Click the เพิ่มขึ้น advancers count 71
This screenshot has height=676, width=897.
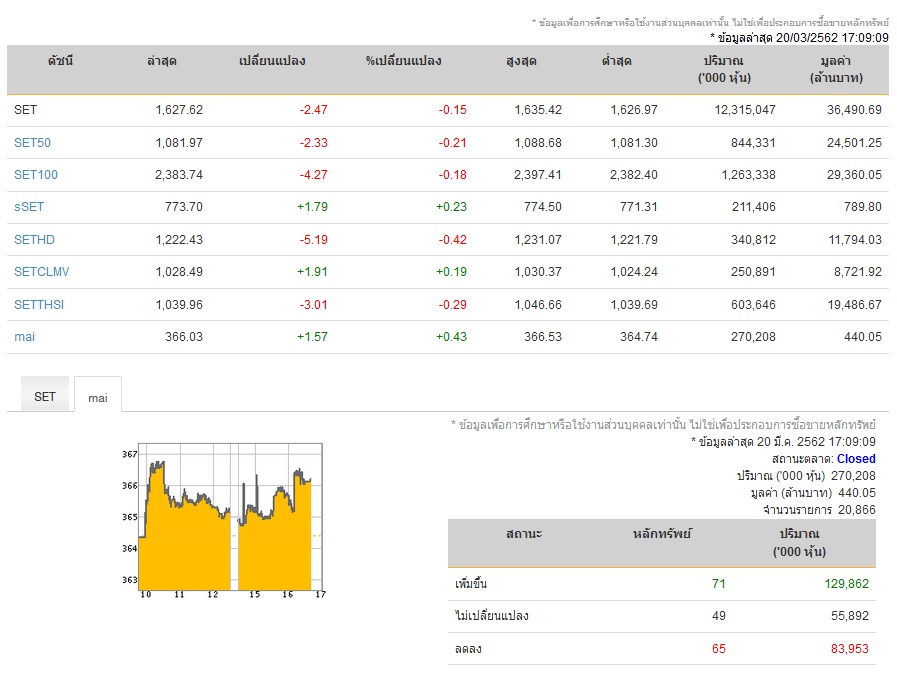(x=719, y=583)
